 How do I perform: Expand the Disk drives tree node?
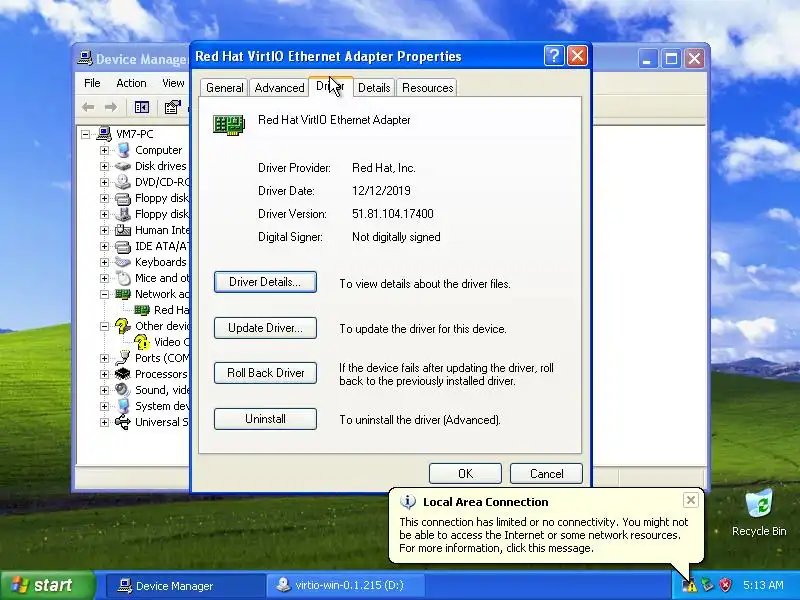[x=104, y=166]
